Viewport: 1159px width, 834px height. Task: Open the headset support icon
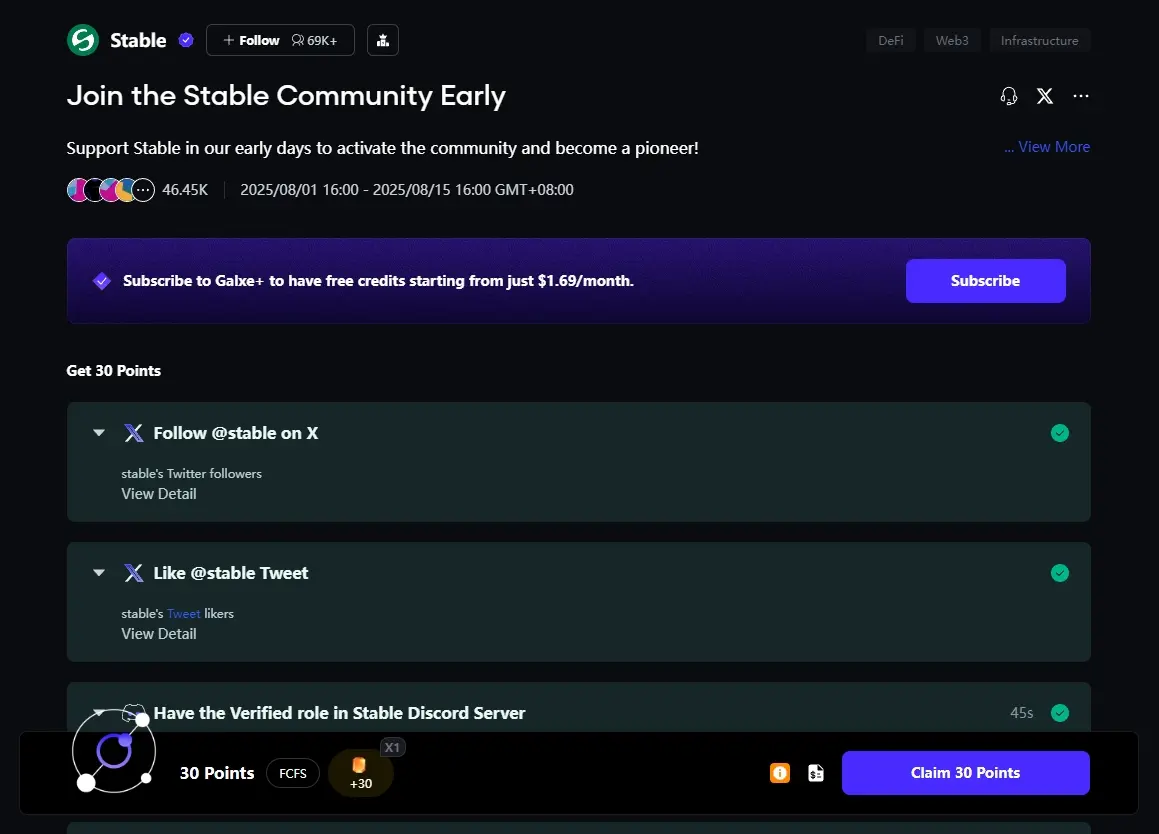pos(1009,96)
